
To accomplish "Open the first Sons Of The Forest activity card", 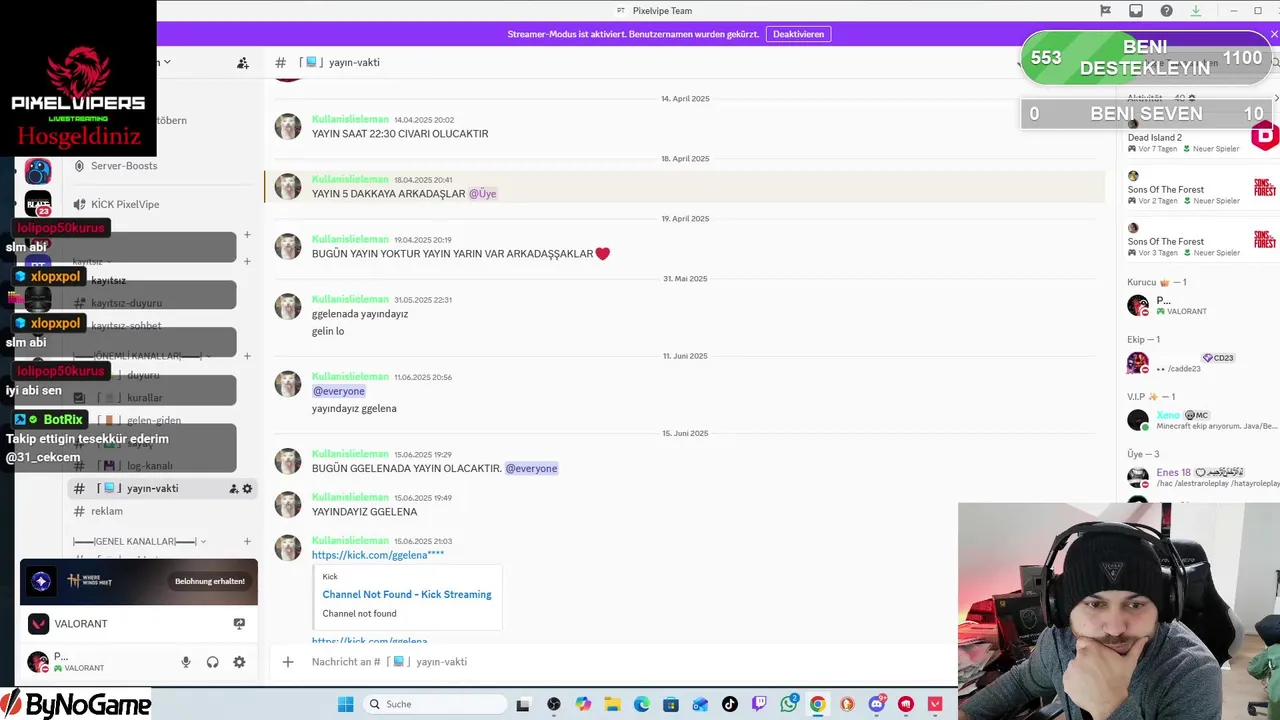I will 1199,189.
